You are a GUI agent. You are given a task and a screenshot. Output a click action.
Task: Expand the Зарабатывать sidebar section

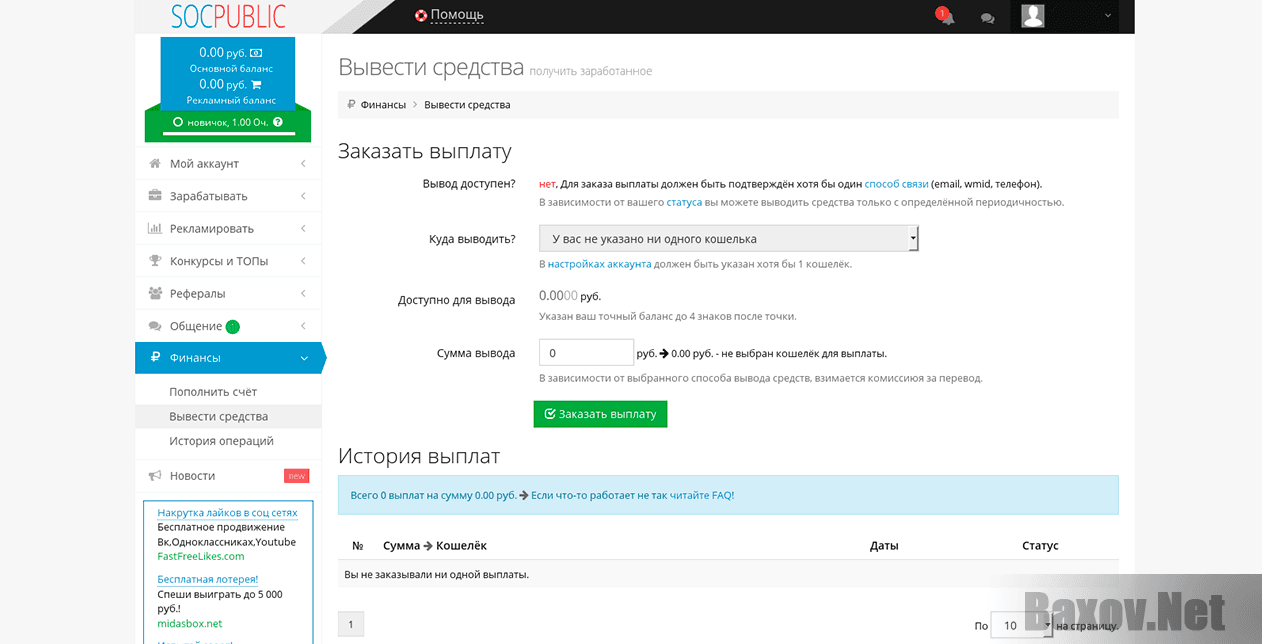pos(228,196)
